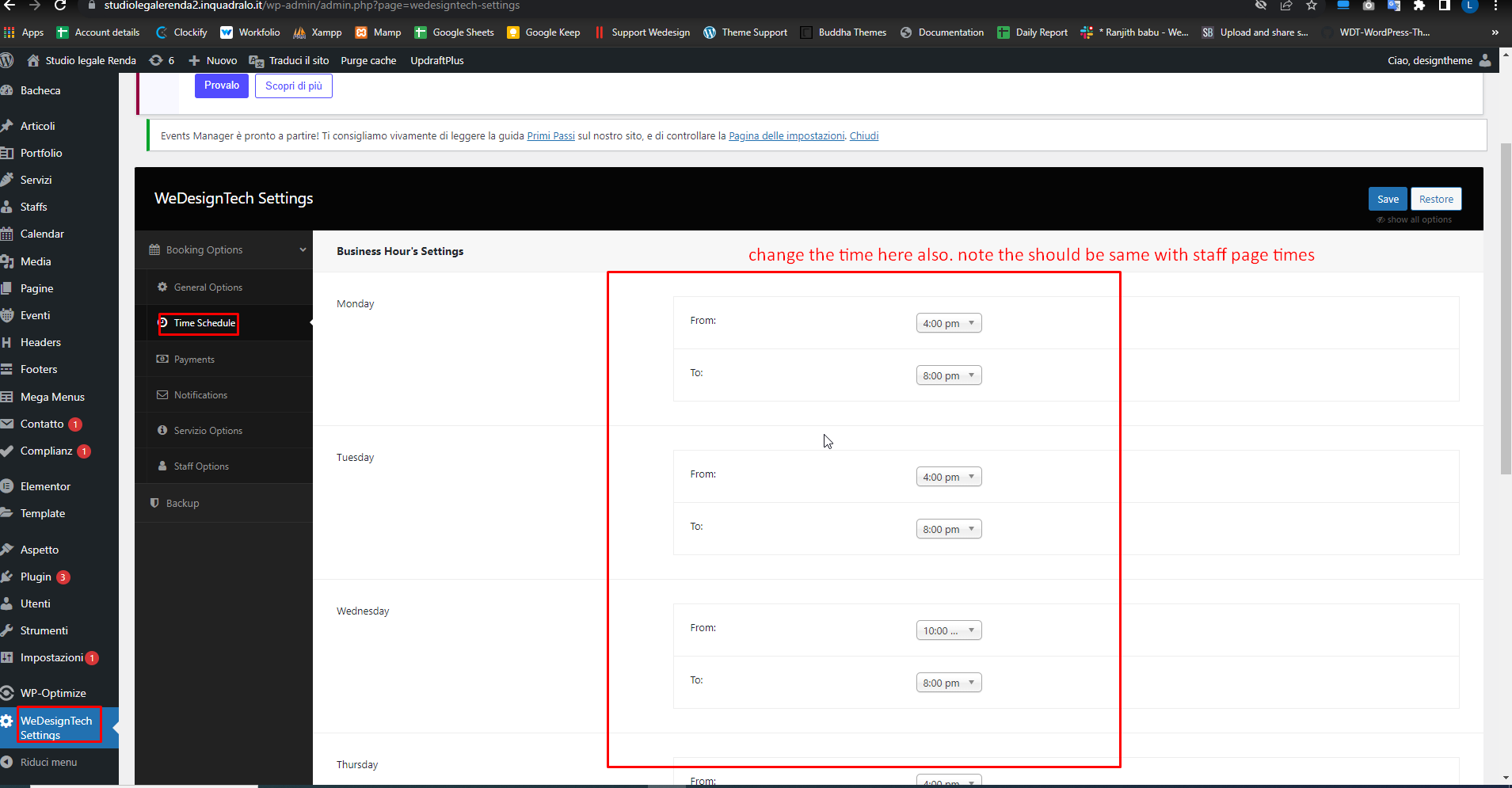Collapse sidebar with Riduci menu
This screenshot has width=1512, height=788.
point(40,763)
